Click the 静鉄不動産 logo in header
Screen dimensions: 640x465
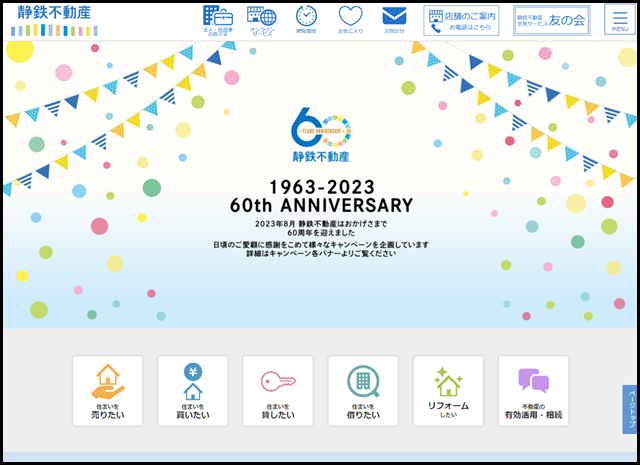[56, 13]
